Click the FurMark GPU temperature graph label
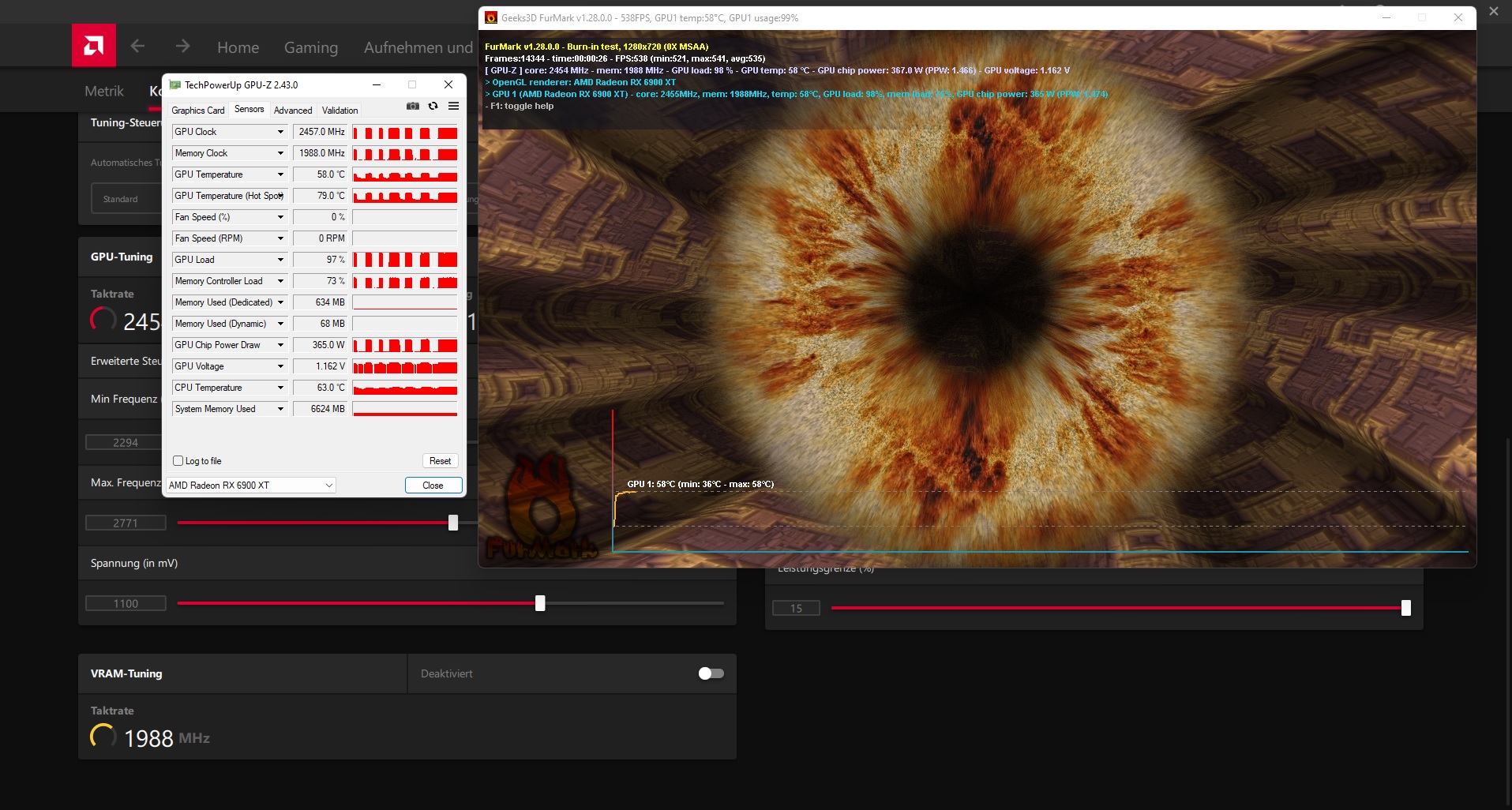This screenshot has width=1512, height=810. 700,484
